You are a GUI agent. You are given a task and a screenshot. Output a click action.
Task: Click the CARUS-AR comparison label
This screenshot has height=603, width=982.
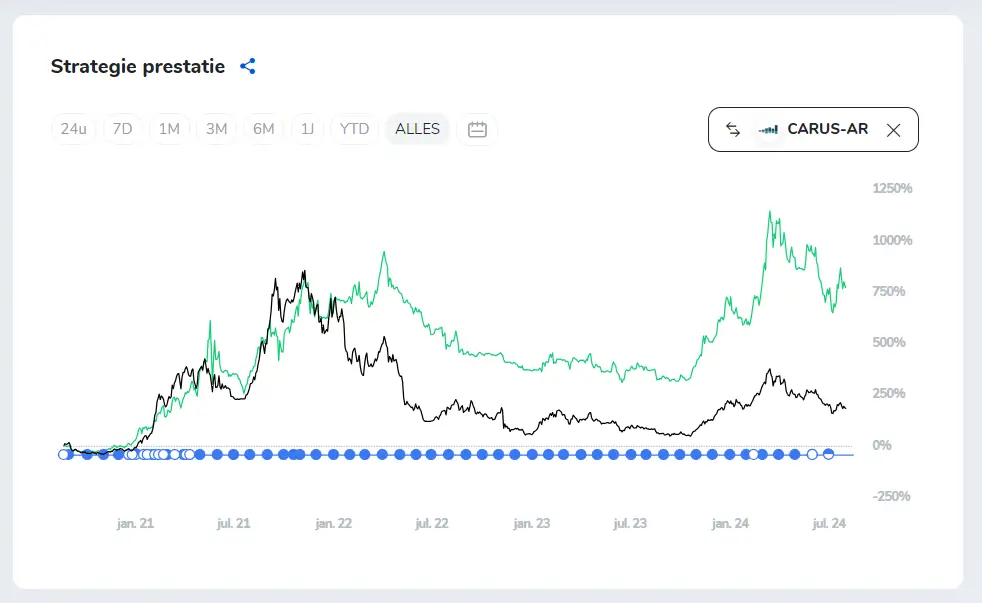(827, 130)
